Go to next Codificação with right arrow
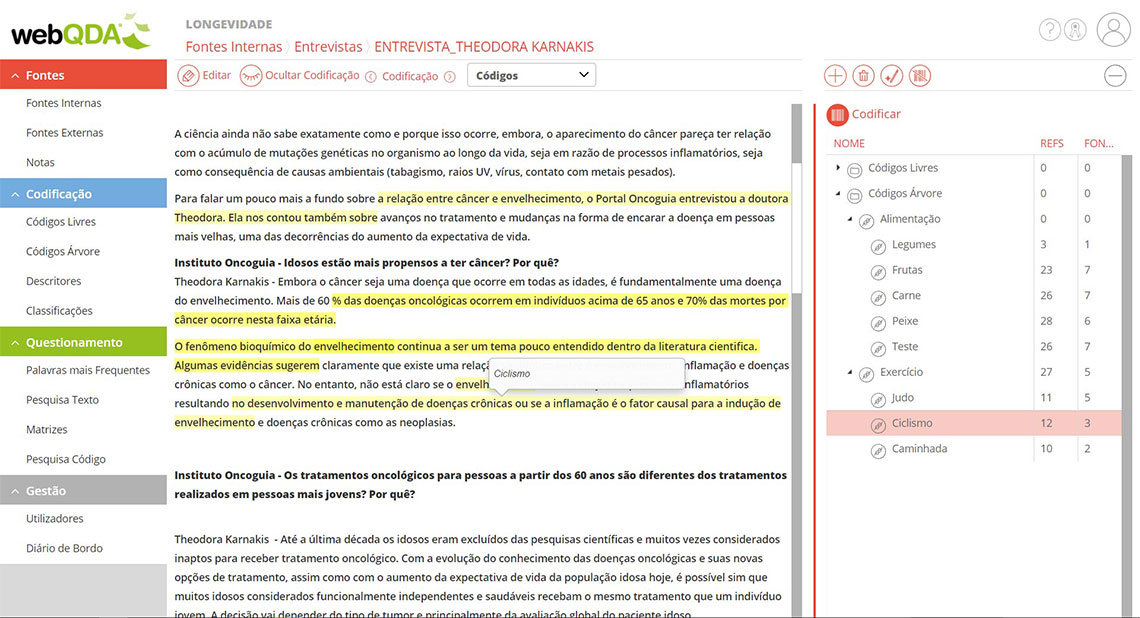The height and width of the screenshot is (618, 1140). pos(450,76)
